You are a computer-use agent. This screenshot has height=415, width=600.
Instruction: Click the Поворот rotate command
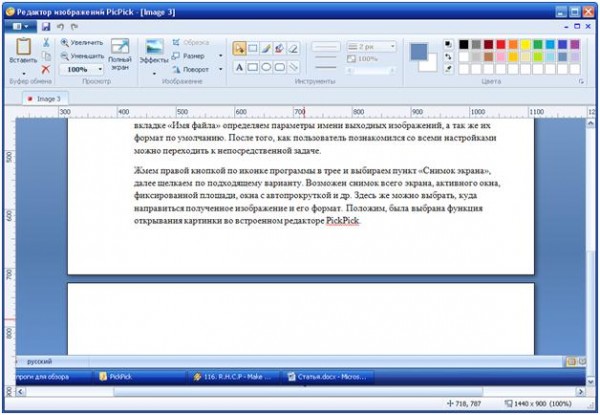click(x=191, y=69)
